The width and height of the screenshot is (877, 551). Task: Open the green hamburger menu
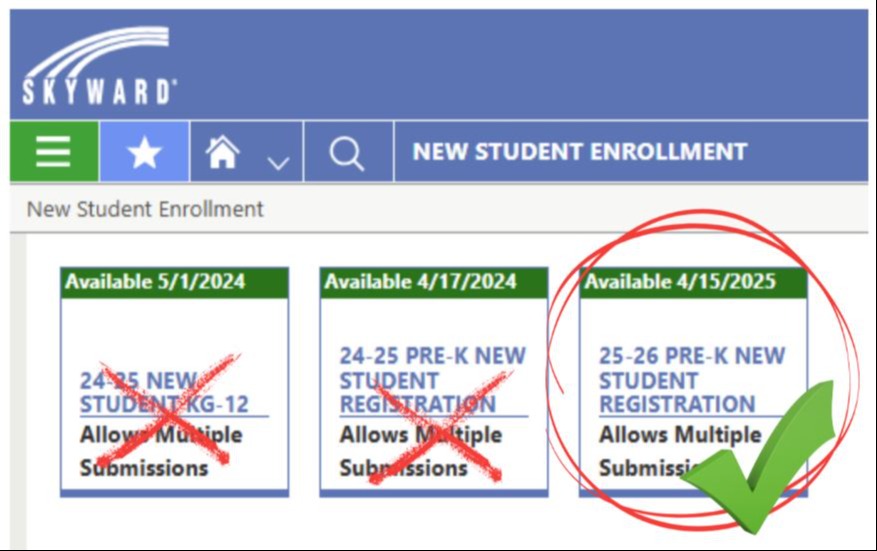pos(53,152)
